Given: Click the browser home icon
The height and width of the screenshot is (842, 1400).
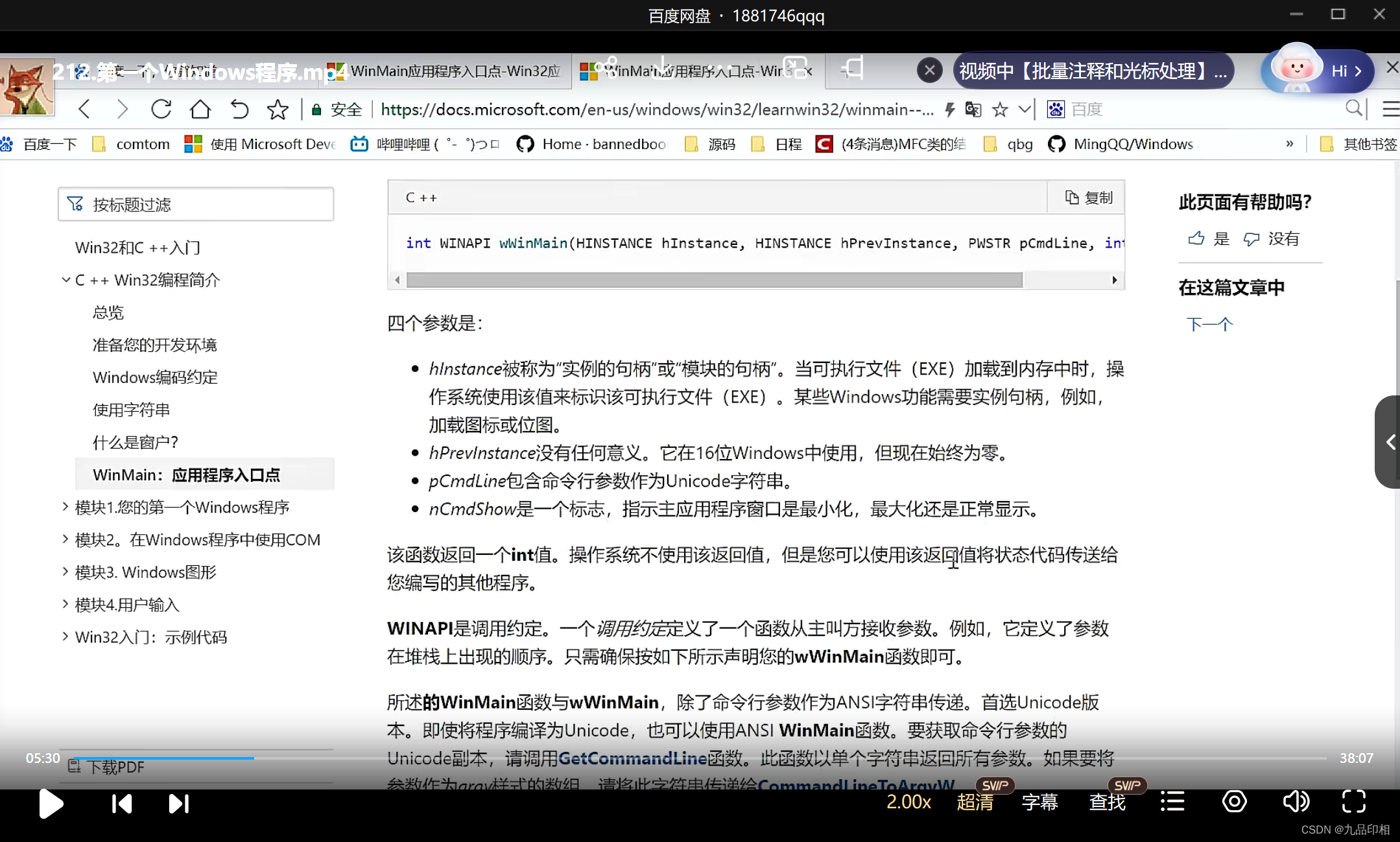Looking at the screenshot, I should pyautogui.click(x=200, y=109).
